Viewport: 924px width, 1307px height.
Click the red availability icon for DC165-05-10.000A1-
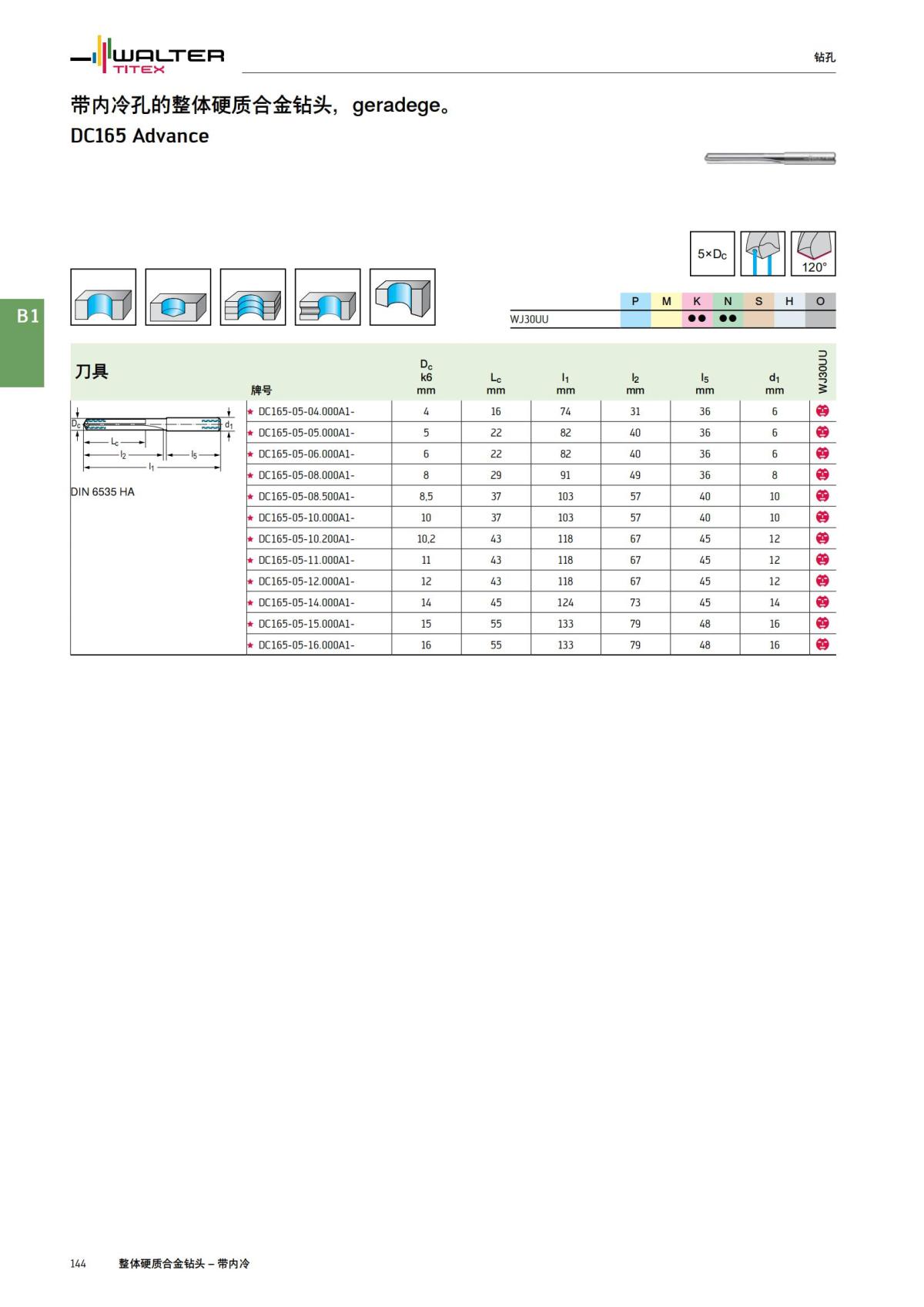coord(822,517)
